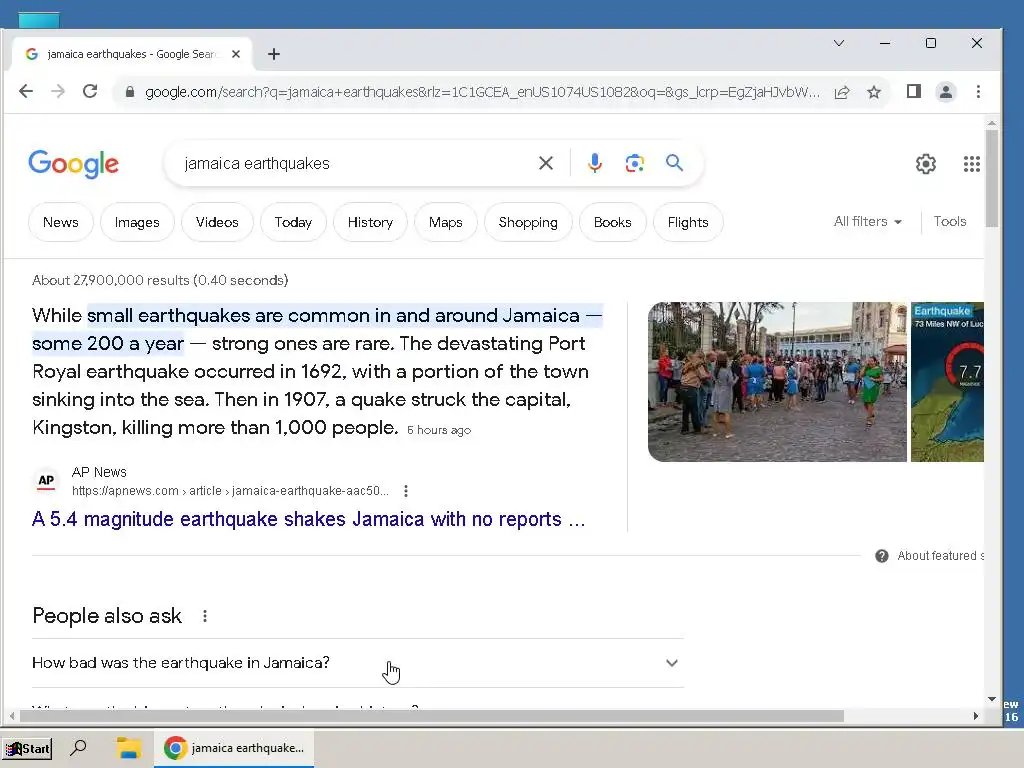Go back to previous page
The height and width of the screenshot is (768, 1024).
coord(26,91)
